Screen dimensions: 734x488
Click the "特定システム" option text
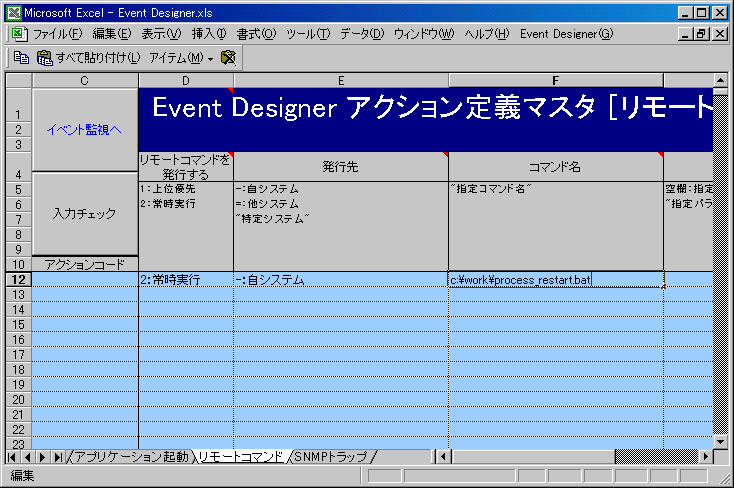[x=272, y=219]
